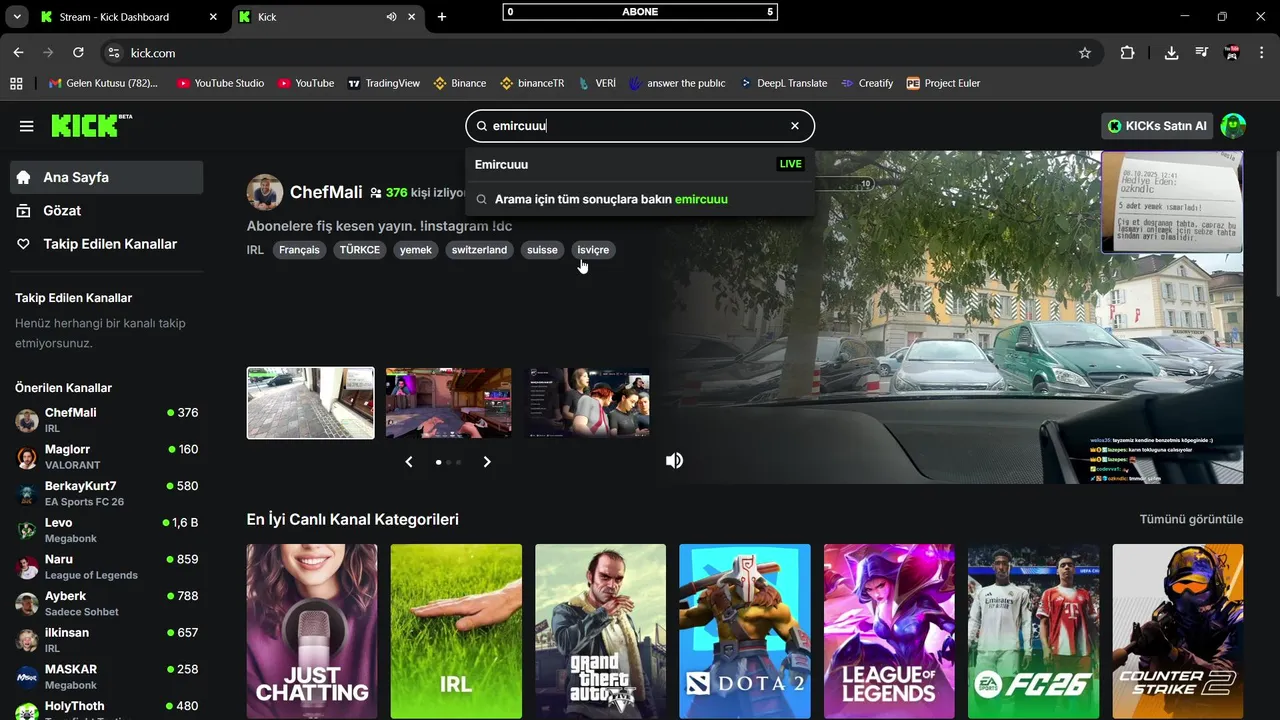Select the first carousel stream thumbnail

(311, 403)
